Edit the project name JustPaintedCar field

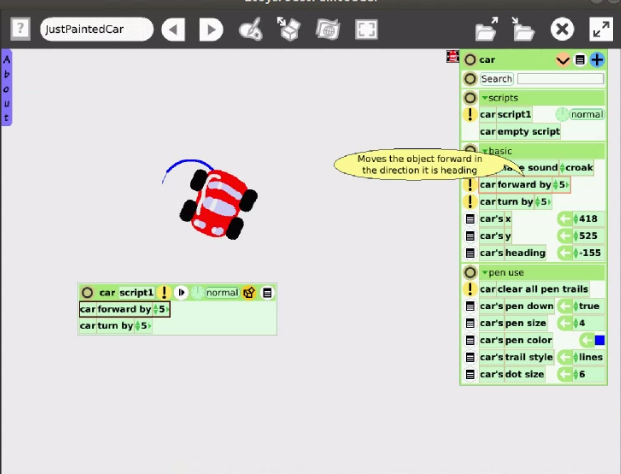pos(97,29)
